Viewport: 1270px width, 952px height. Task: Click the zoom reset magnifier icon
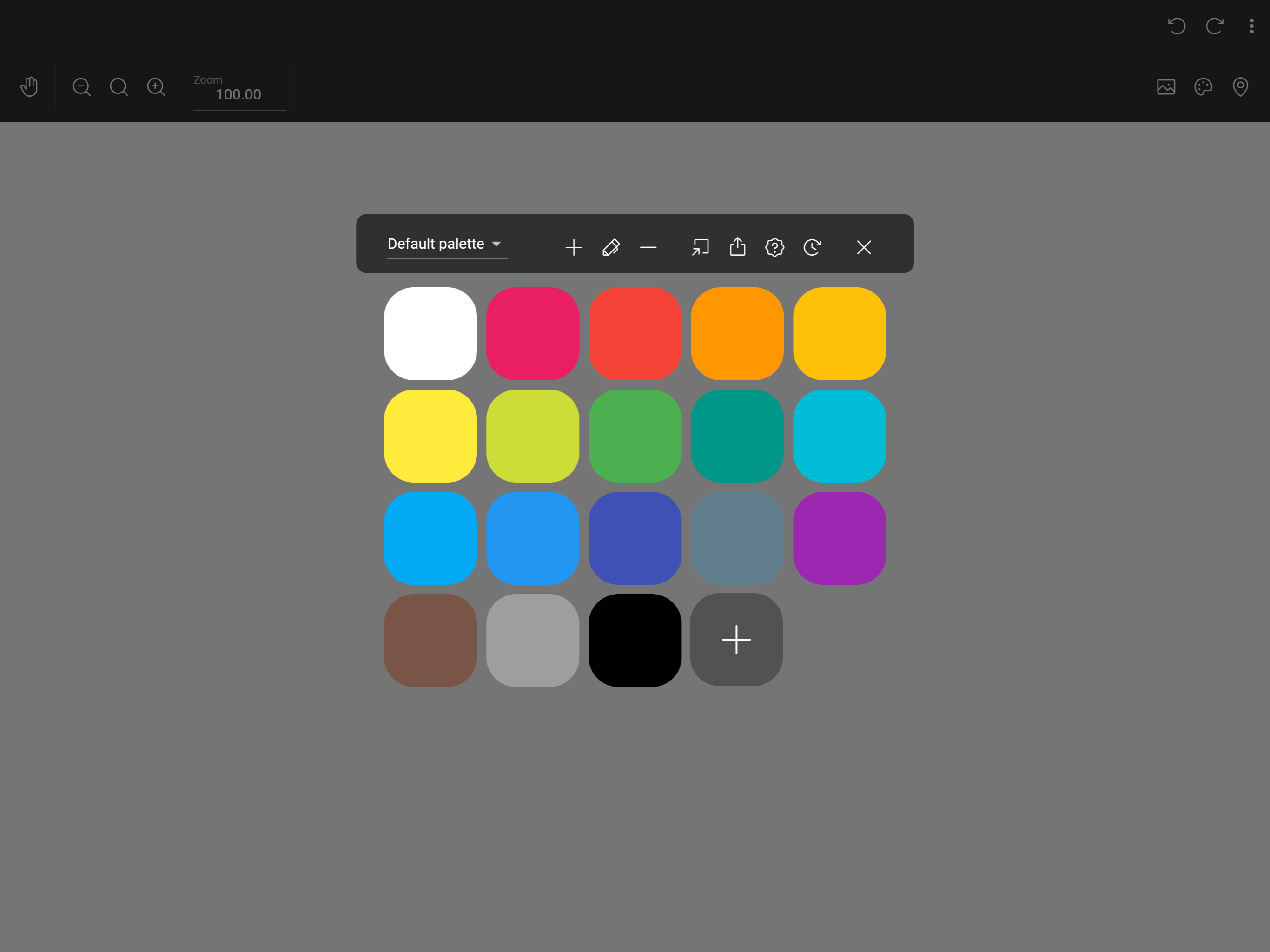pyautogui.click(x=119, y=87)
